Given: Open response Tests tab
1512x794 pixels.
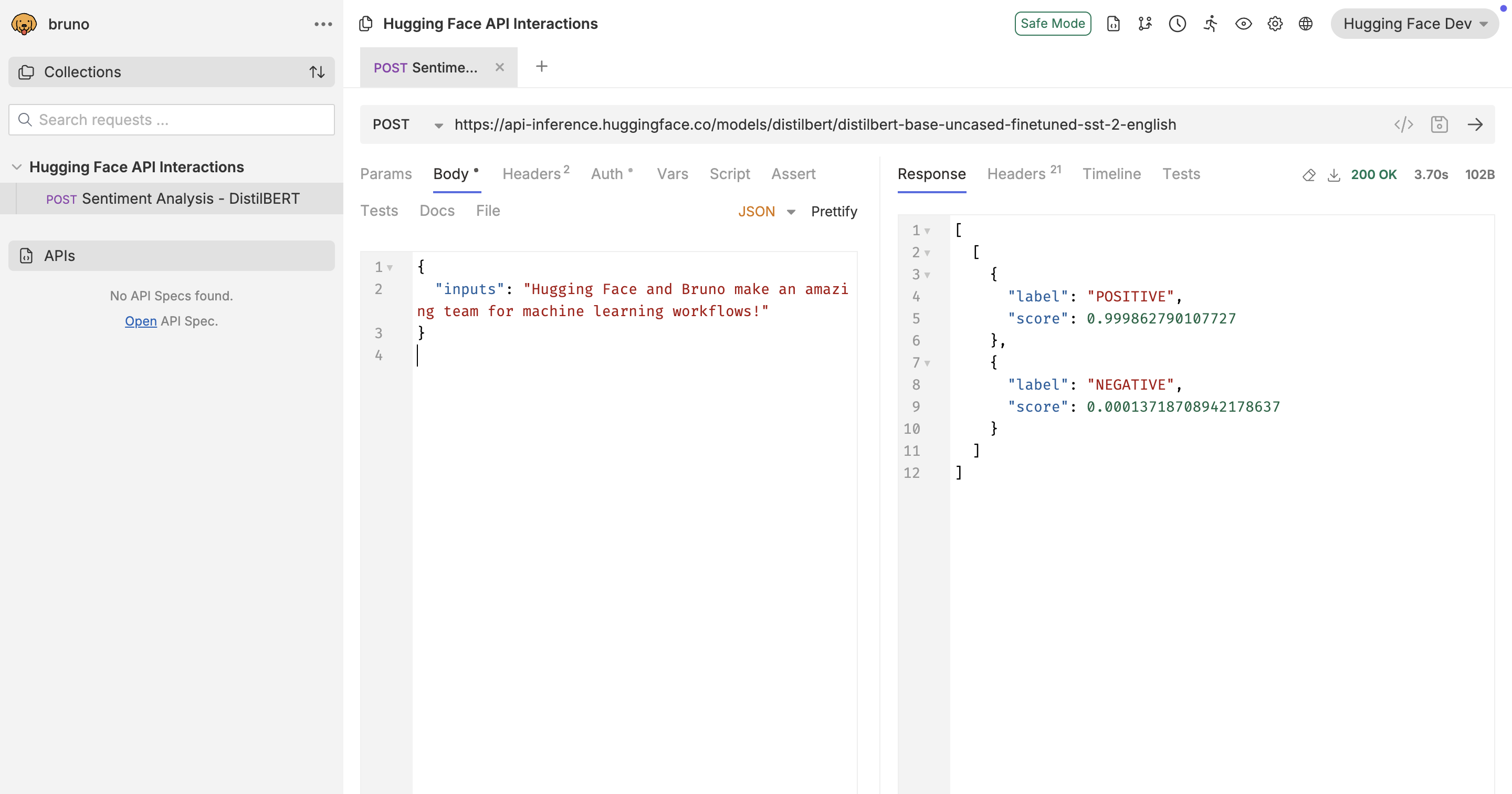Looking at the screenshot, I should [x=1181, y=174].
